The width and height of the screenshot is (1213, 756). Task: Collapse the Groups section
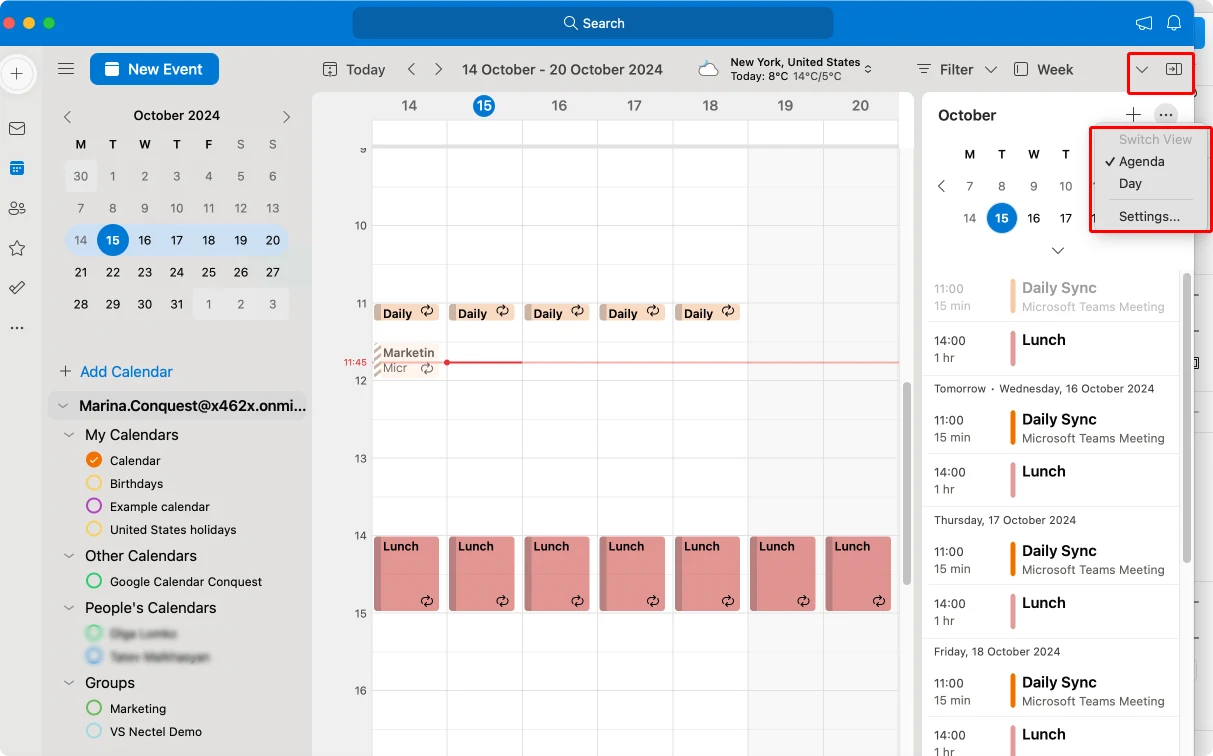[69, 683]
